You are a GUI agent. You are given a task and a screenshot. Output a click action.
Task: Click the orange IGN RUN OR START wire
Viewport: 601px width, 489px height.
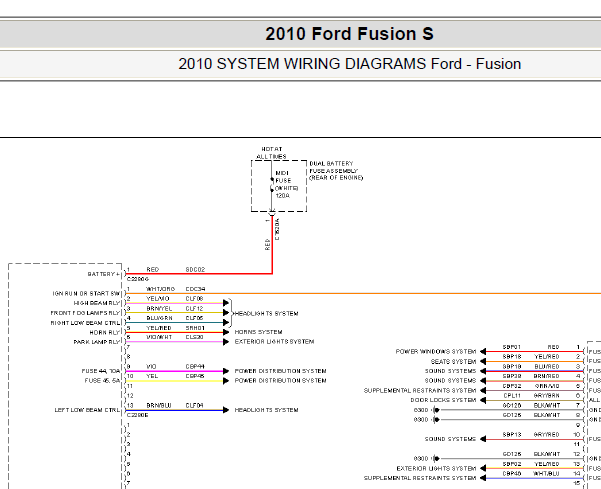[363, 294]
